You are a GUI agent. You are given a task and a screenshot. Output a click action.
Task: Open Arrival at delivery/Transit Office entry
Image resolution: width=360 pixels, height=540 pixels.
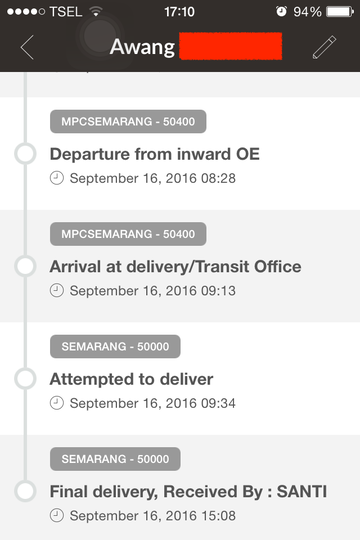pos(180,266)
